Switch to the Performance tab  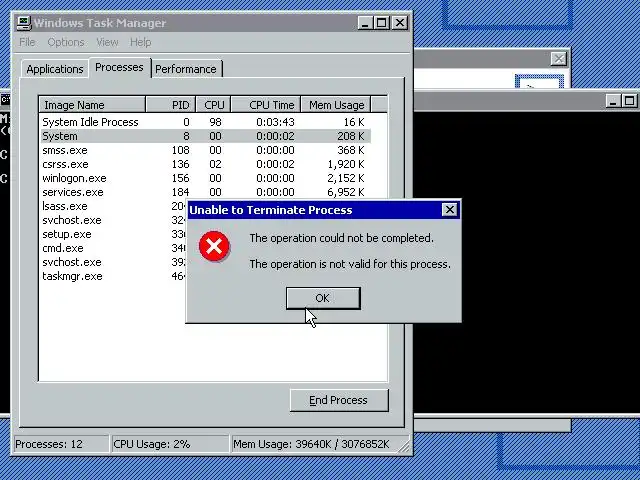(186, 69)
